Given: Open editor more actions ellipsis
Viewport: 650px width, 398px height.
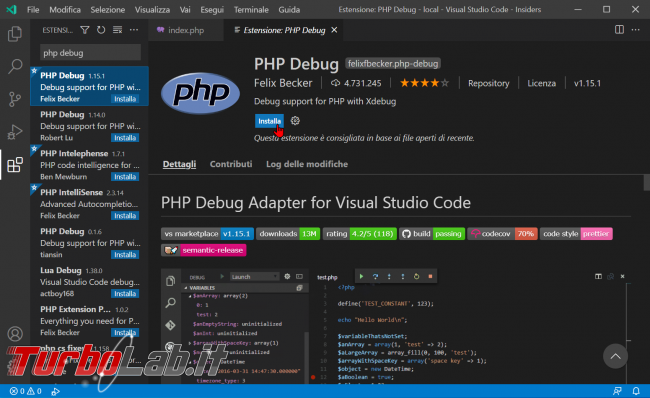Looking at the screenshot, I should [635, 29].
